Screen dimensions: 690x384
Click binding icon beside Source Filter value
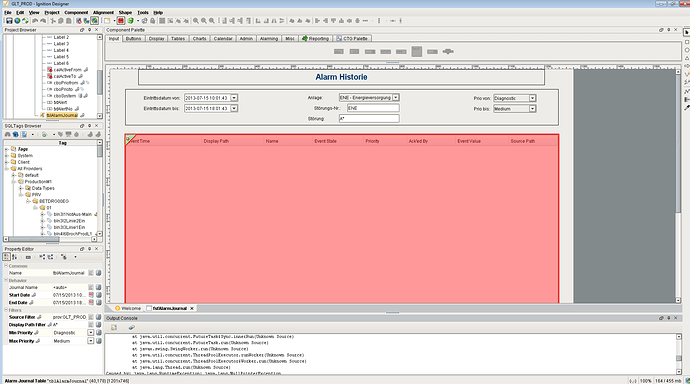click(99, 317)
